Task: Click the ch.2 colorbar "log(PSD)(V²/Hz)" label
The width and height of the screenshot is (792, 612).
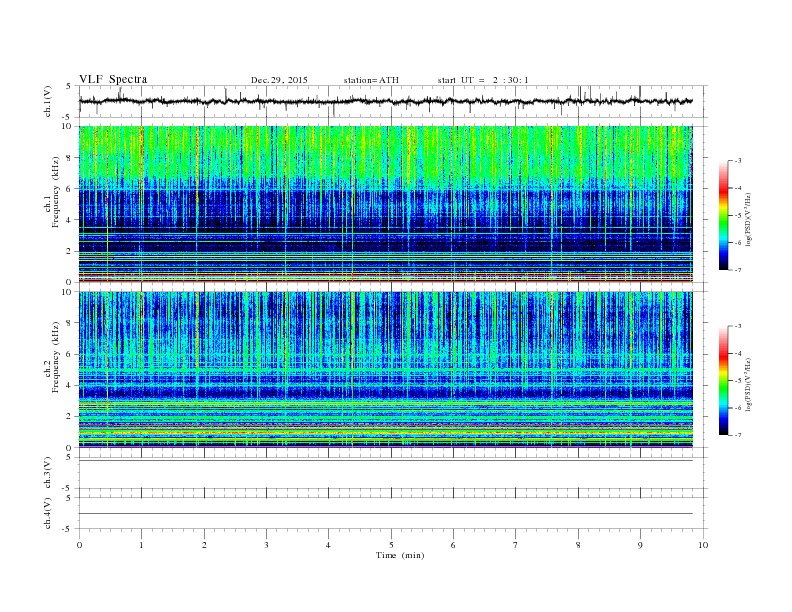Action: tap(749, 384)
